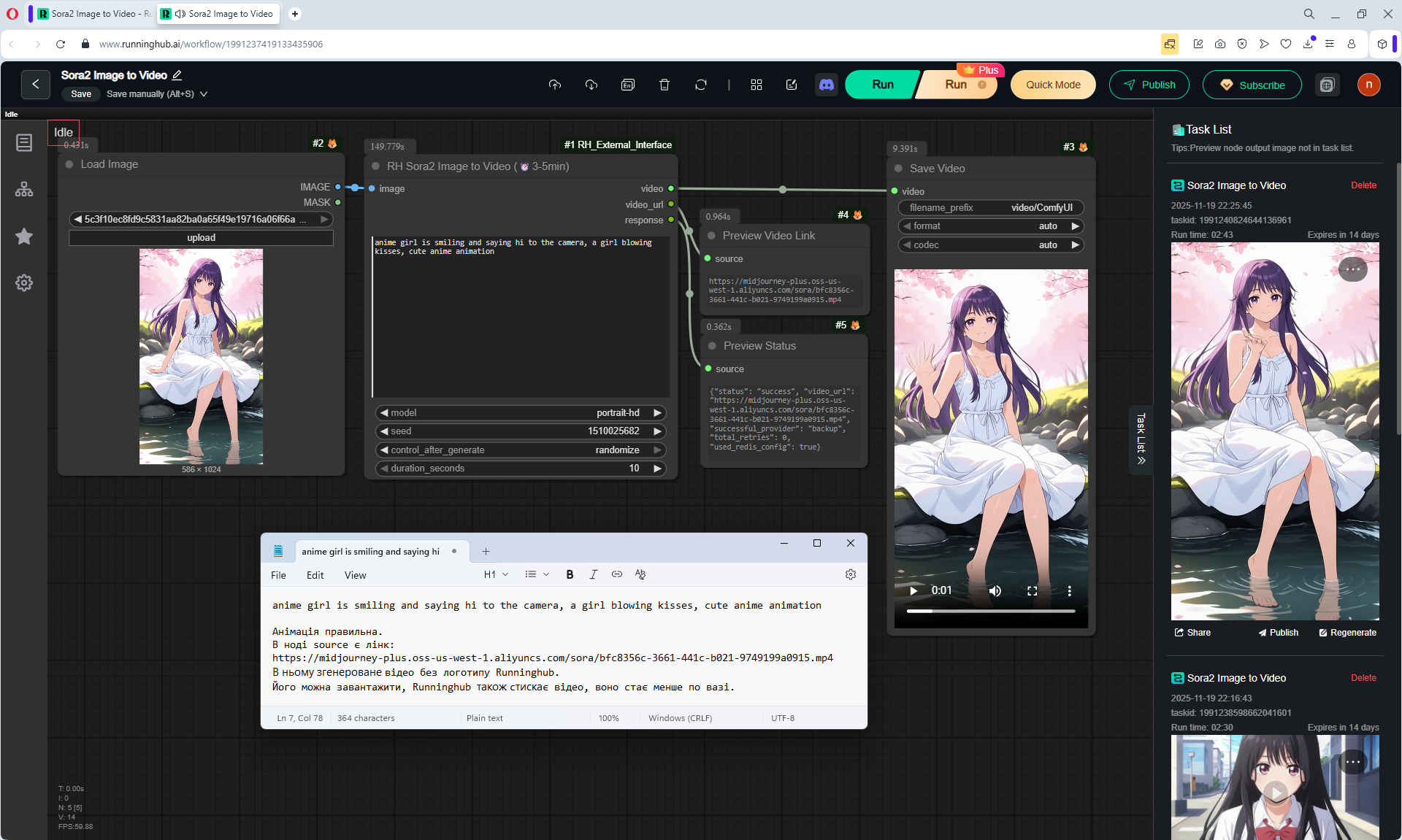Mute the video preview volume

coord(995,590)
